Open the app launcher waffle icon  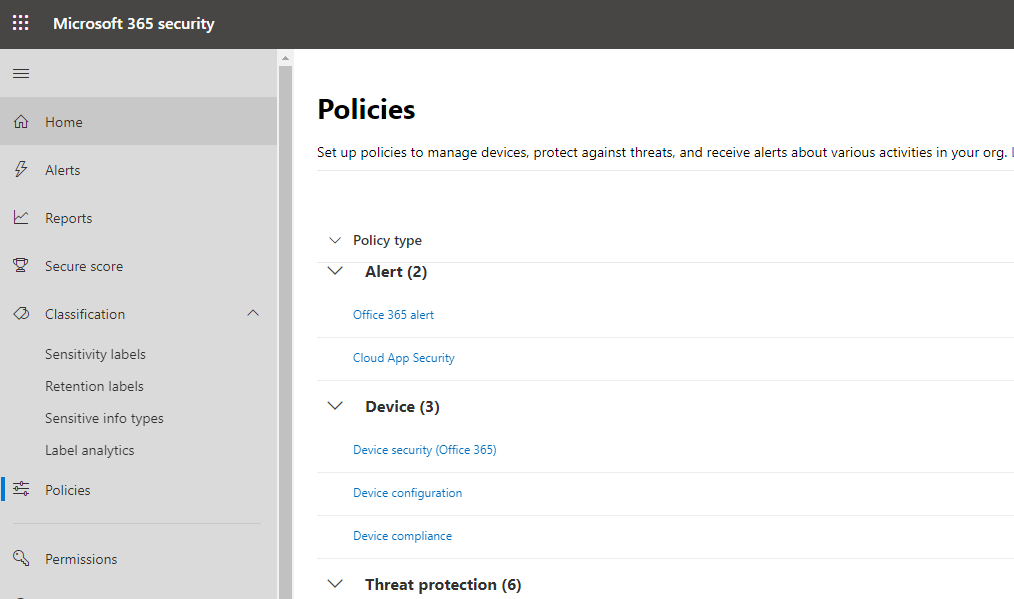click(21, 23)
